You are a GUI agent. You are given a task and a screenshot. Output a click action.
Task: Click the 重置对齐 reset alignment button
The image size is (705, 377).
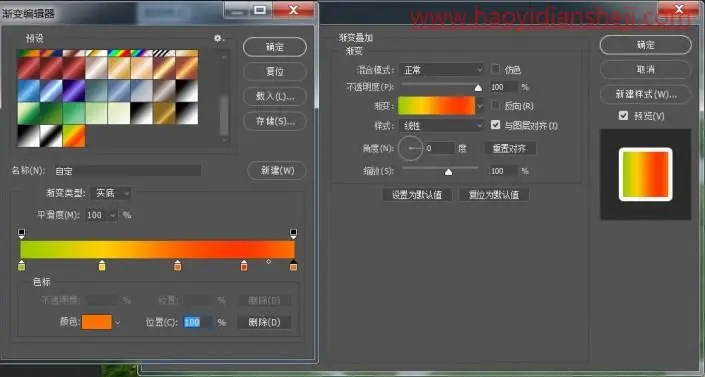509,148
